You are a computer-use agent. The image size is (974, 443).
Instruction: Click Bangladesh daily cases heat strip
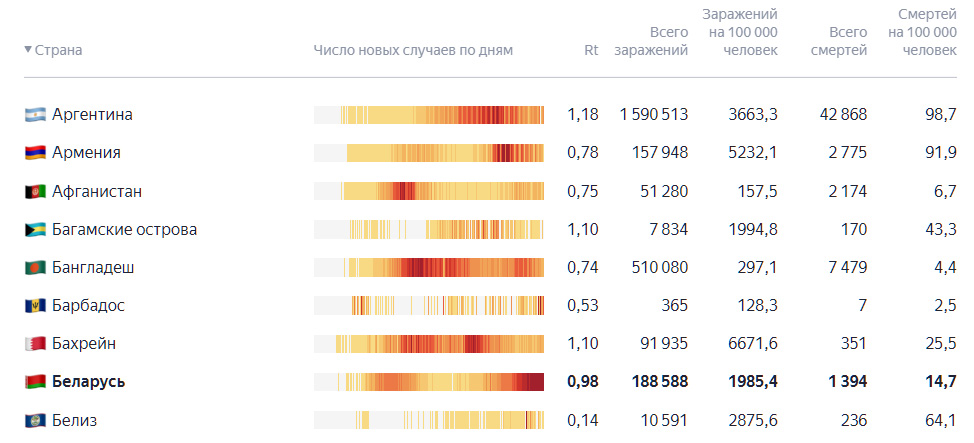(x=429, y=268)
